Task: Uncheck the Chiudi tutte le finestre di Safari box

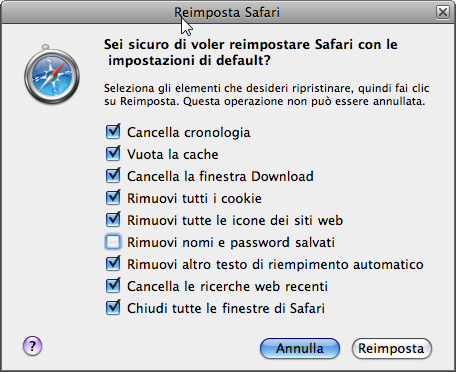Action: (x=113, y=308)
